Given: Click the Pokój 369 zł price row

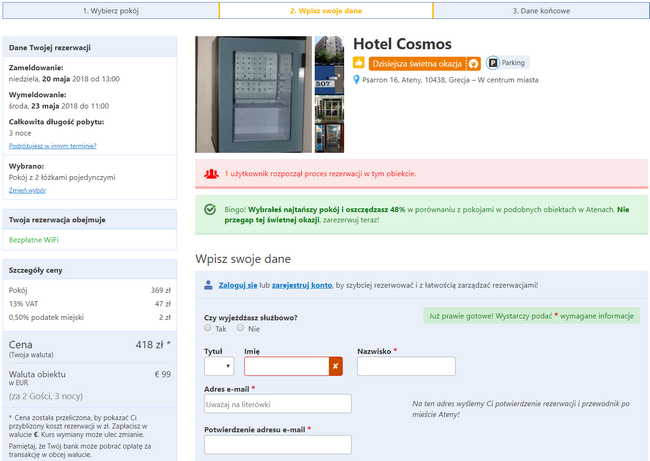Looking at the screenshot, I should (90, 290).
